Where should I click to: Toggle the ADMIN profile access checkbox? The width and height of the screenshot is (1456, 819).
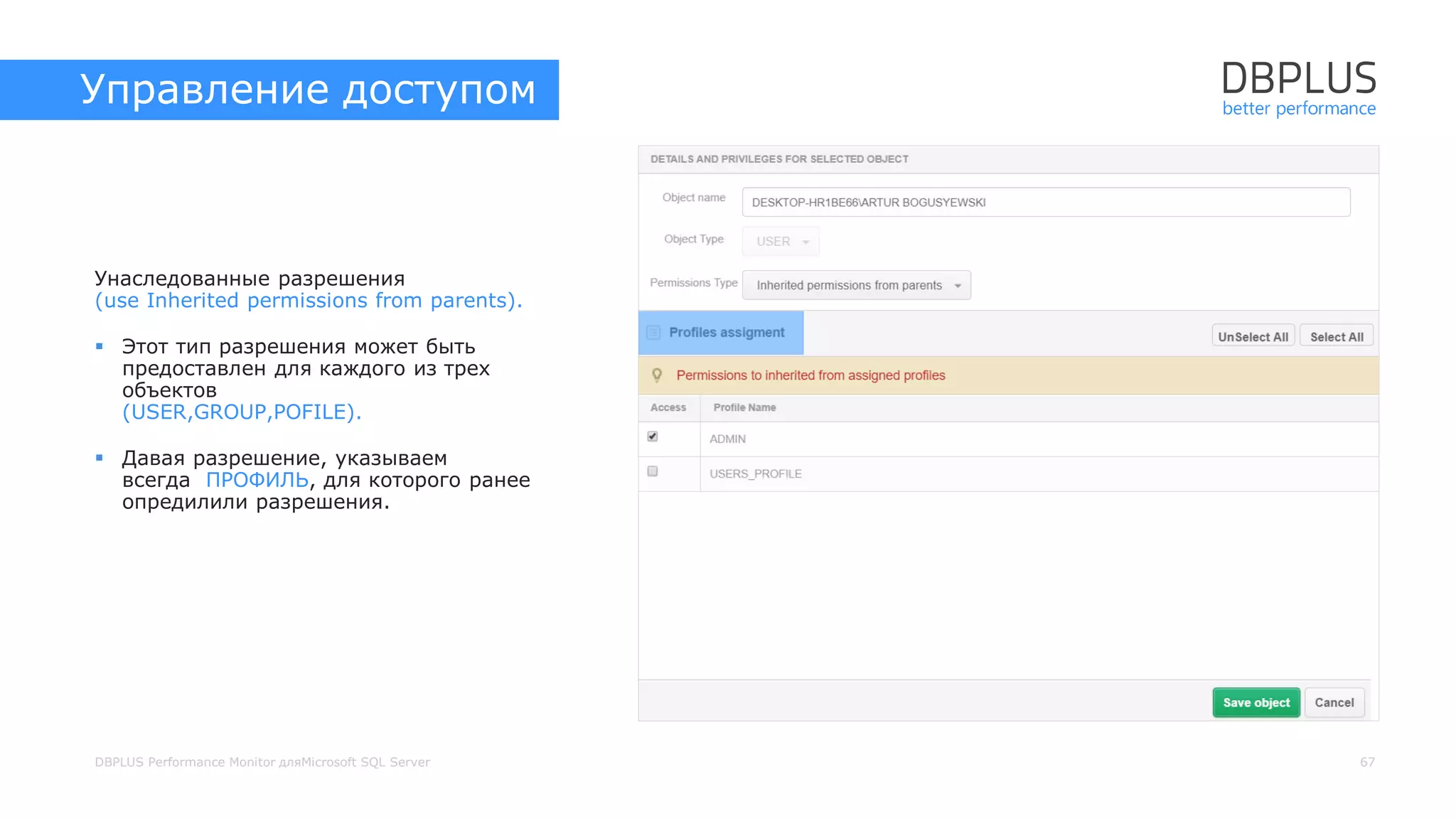pos(653,437)
